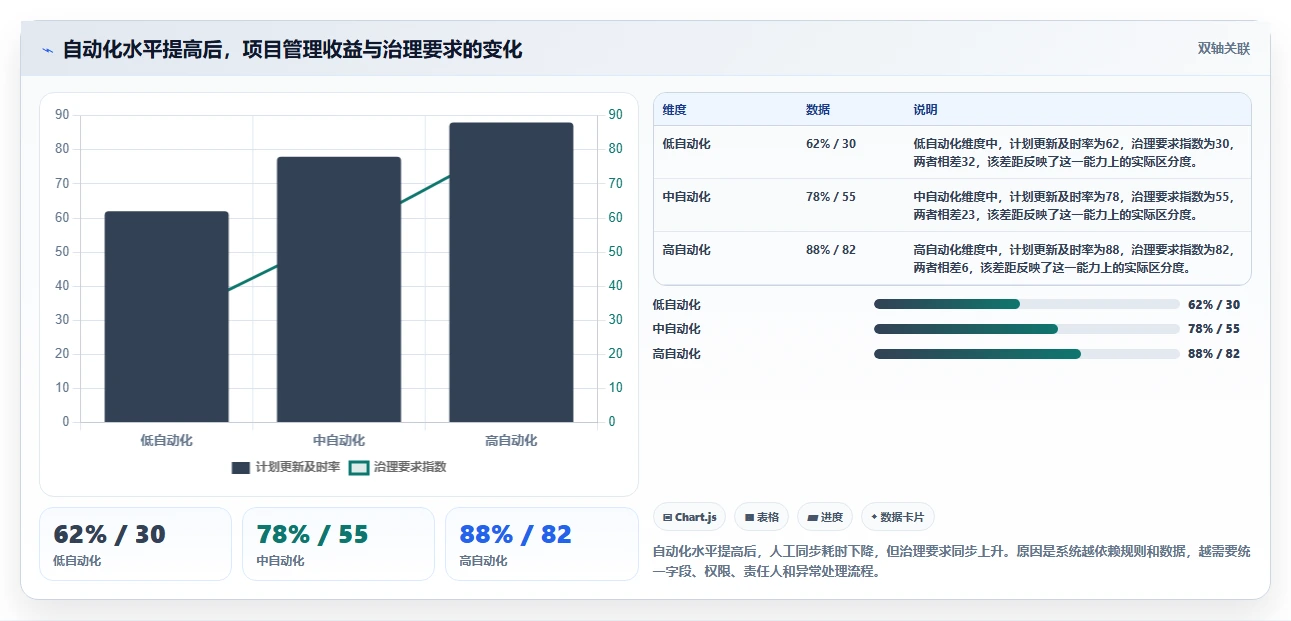Toggle 治理要求指数 legend swatch
This screenshot has width=1291, height=621.
[359, 468]
